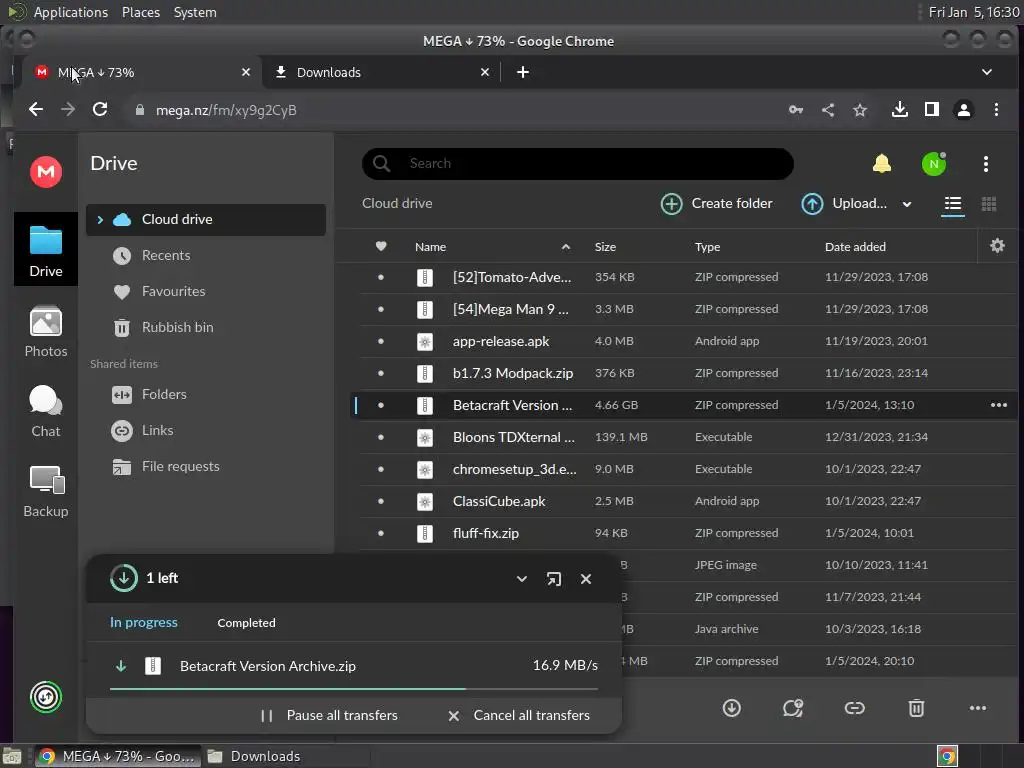Toggle Chrome side panel
This screenshot has height=768, width=1024.
pos(932,110)
